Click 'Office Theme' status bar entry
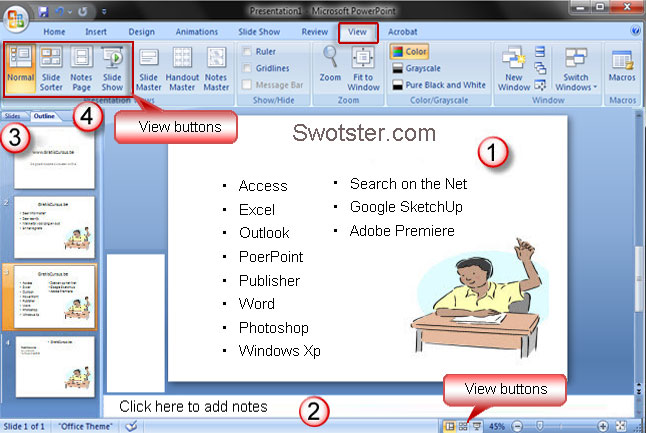The width and height of the screenshot is (646, 433). [85, 426]
